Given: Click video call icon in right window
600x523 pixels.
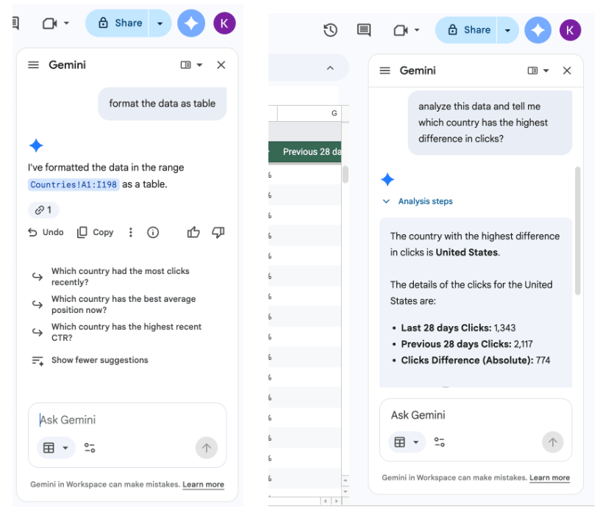Looking at the screenshot, I should [x=401, y=30].
